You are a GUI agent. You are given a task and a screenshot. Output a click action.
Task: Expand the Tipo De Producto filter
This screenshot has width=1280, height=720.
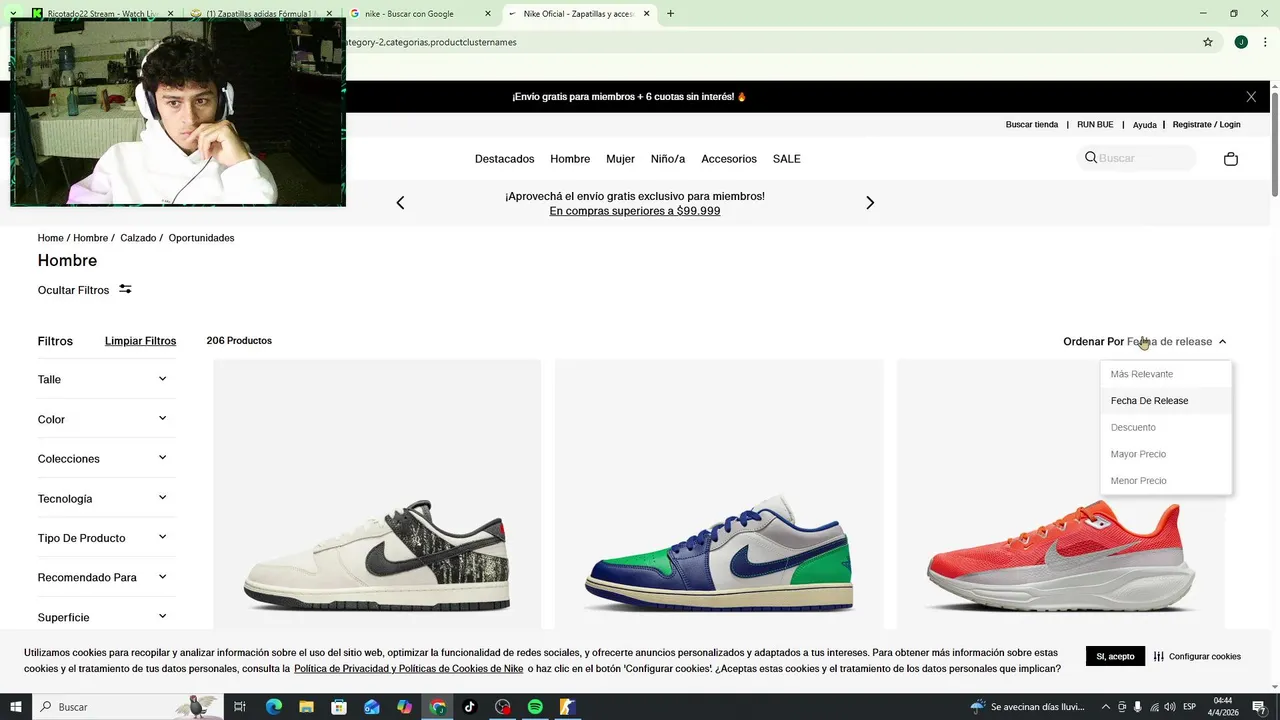click(x=106, y=538)
